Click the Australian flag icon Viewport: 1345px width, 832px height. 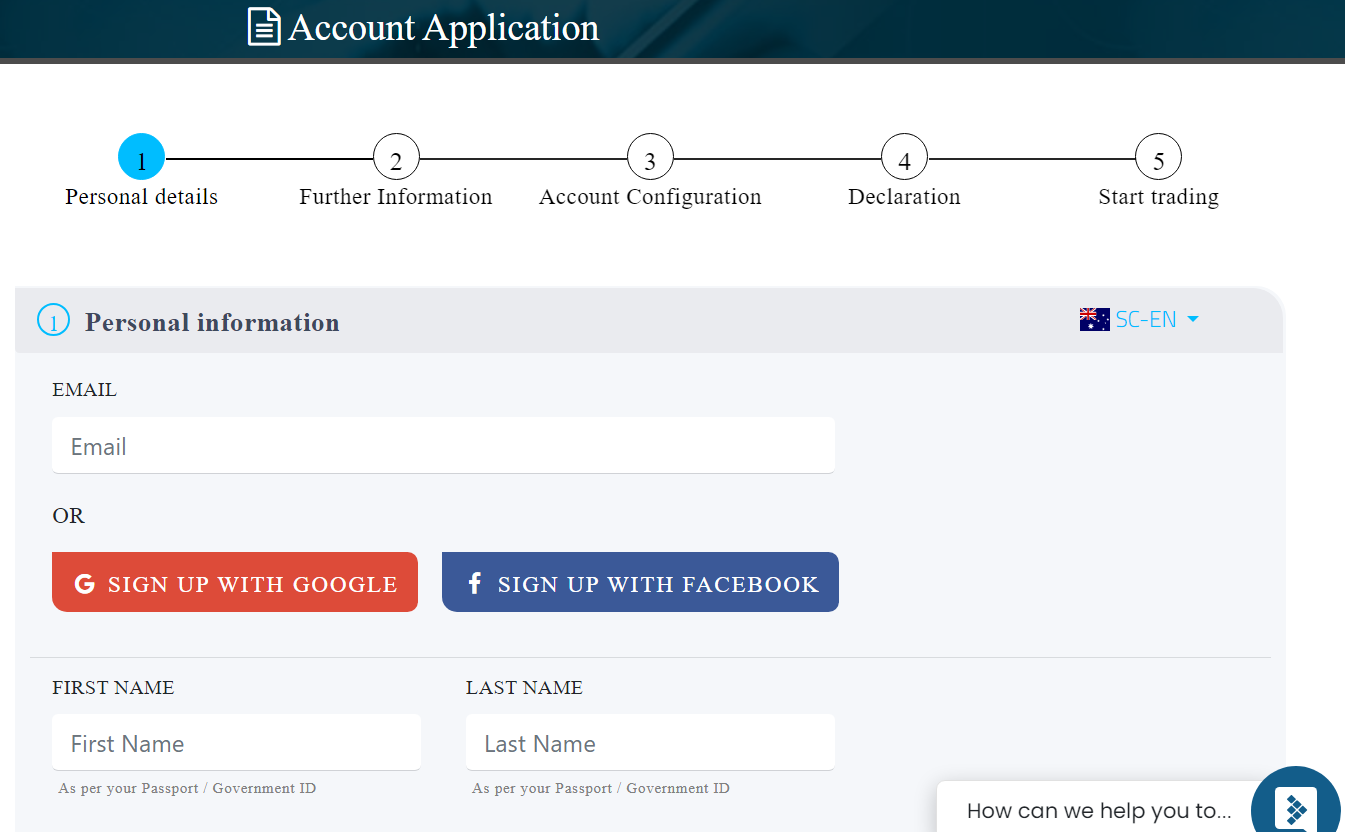(x=1094, y=320)
